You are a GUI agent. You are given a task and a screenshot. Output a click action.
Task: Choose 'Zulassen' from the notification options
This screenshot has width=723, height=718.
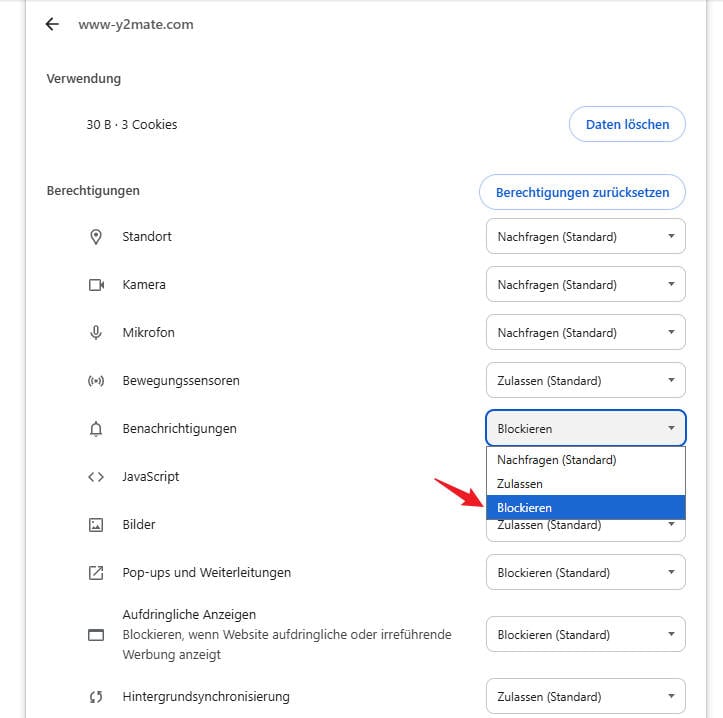pyautogui.click(x=520, y=484)
